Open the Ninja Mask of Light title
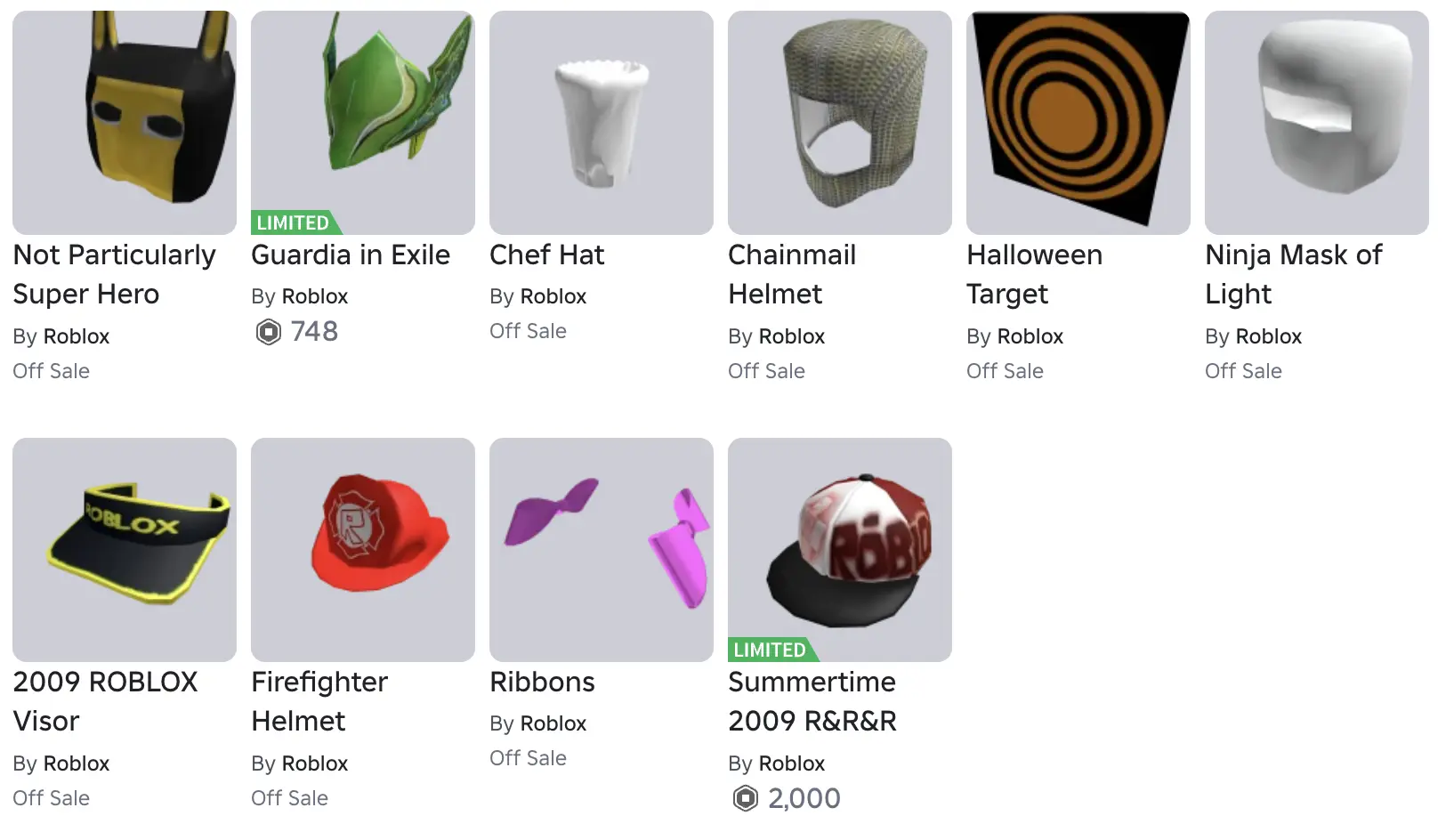The height and width of the screenshot is (840, 1454). tap(1294, 274)
